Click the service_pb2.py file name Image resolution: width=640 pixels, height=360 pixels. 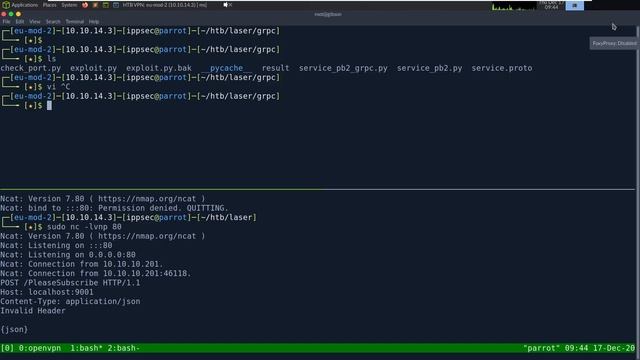(x=429, y=68)
